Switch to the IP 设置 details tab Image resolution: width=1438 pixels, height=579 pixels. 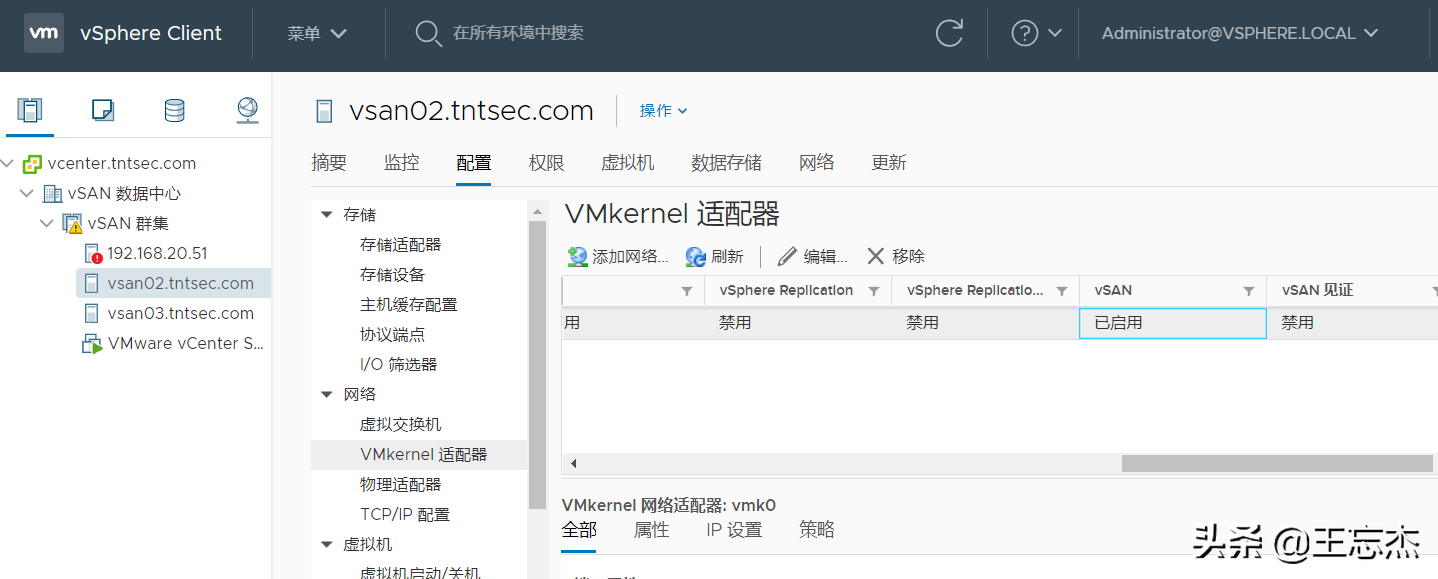tap(734, 530)
